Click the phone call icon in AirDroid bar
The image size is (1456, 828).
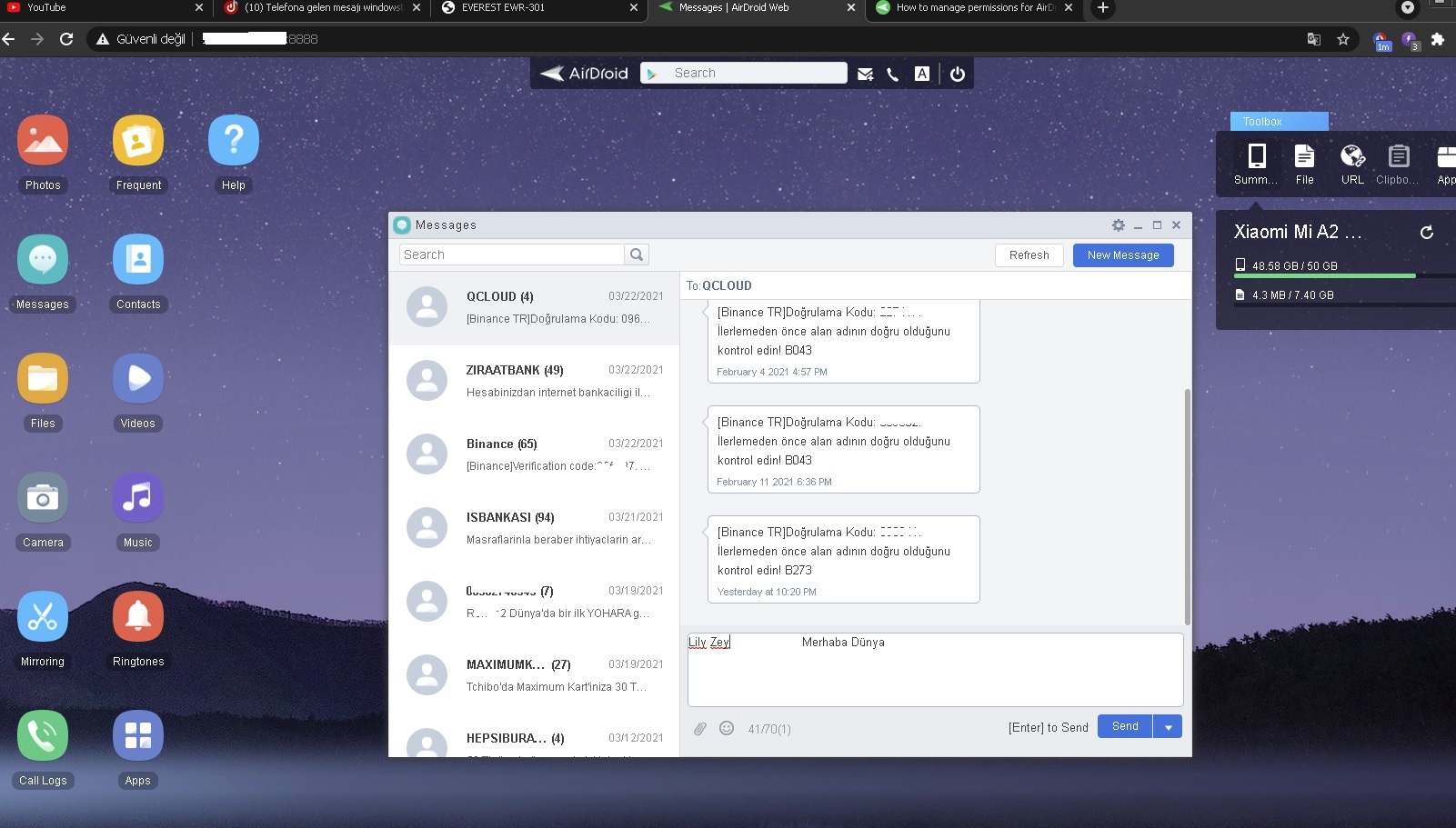click(893, 74)
